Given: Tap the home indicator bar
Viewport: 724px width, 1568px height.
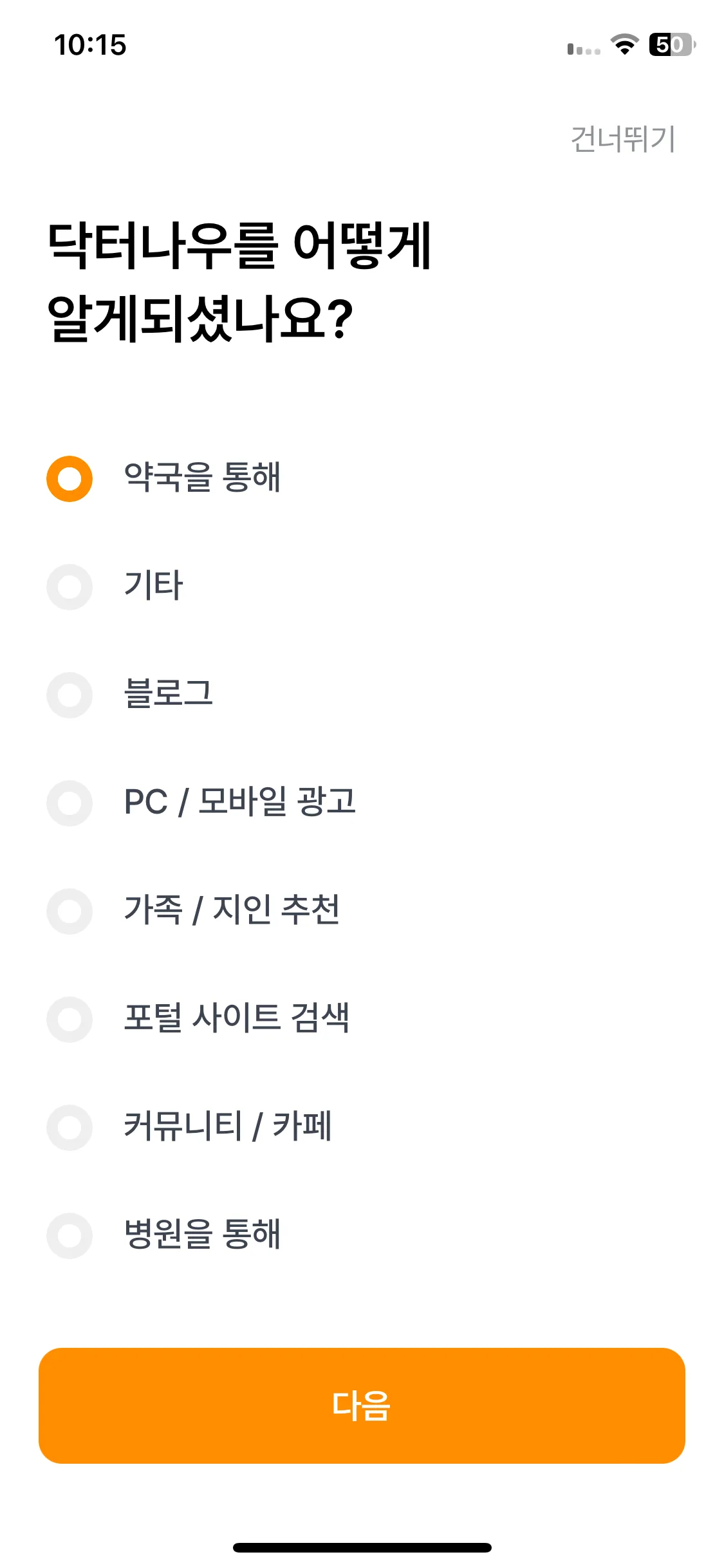Looking at the screenshot, I should pyautogui.click(x=362, y=1547).
